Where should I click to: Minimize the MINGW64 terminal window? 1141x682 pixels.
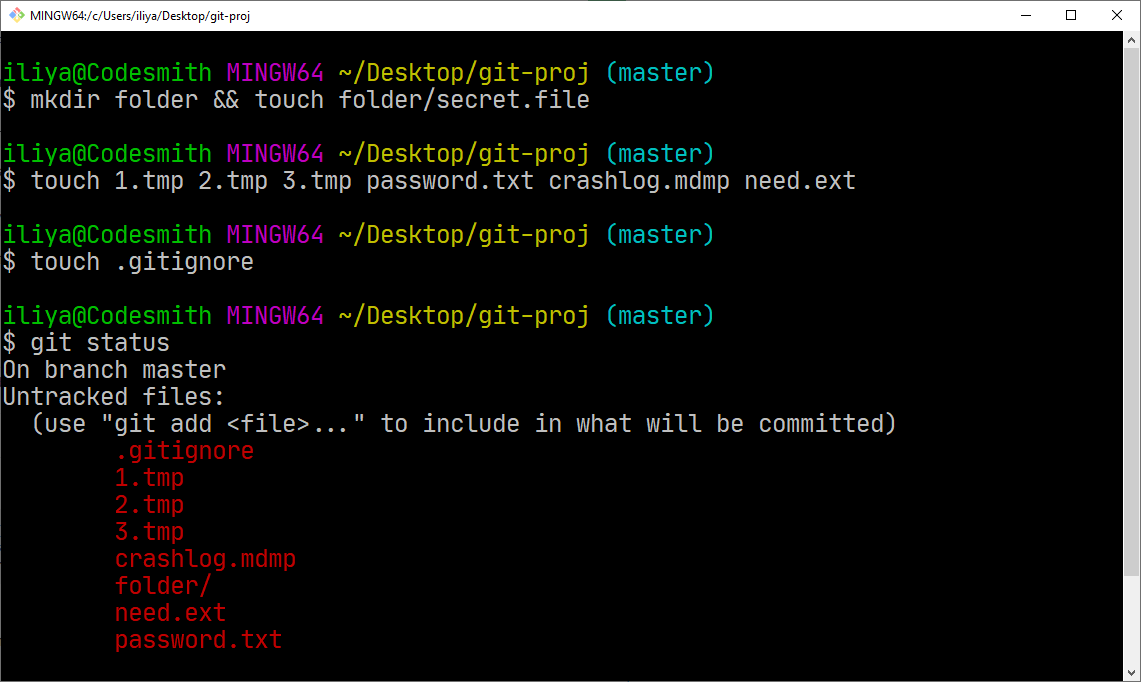1026,15
